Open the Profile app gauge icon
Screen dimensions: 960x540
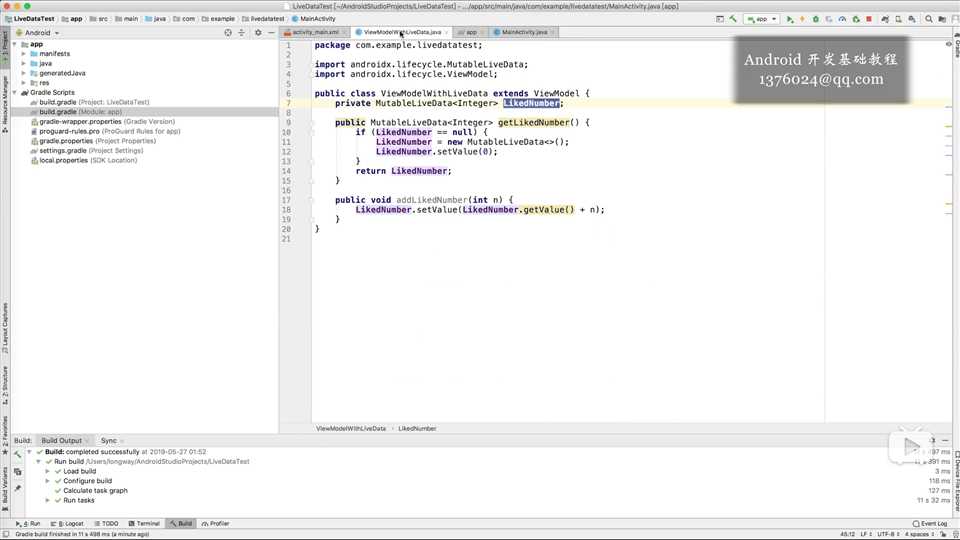point(842,19)
